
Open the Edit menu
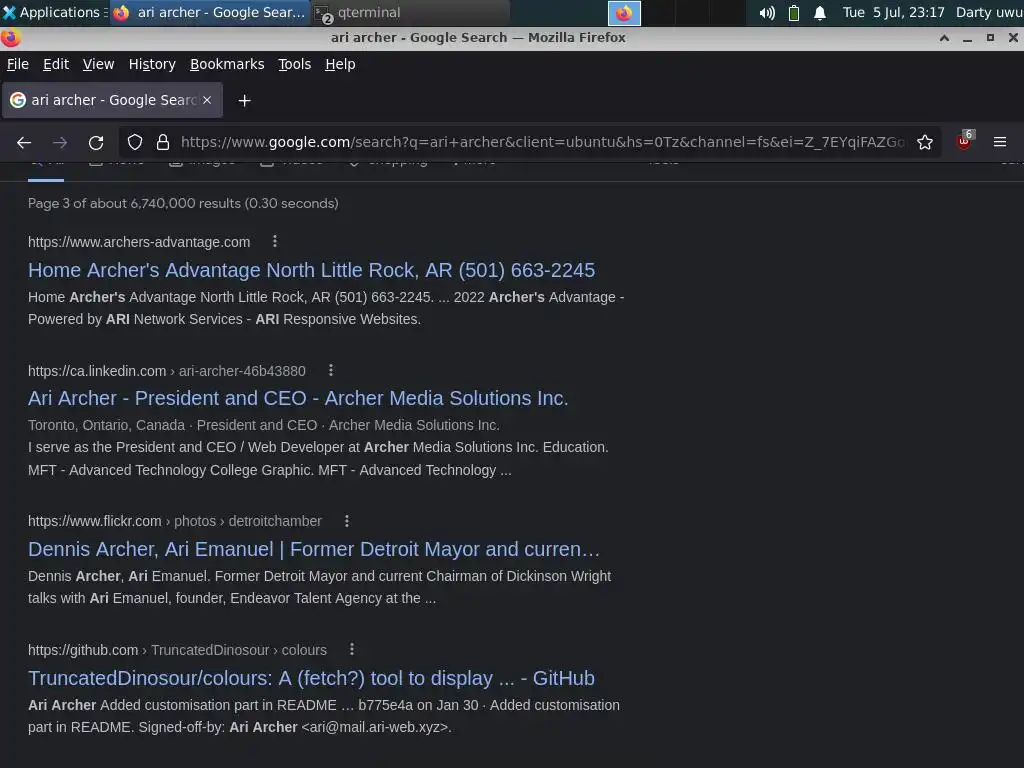tap(56, 64)
